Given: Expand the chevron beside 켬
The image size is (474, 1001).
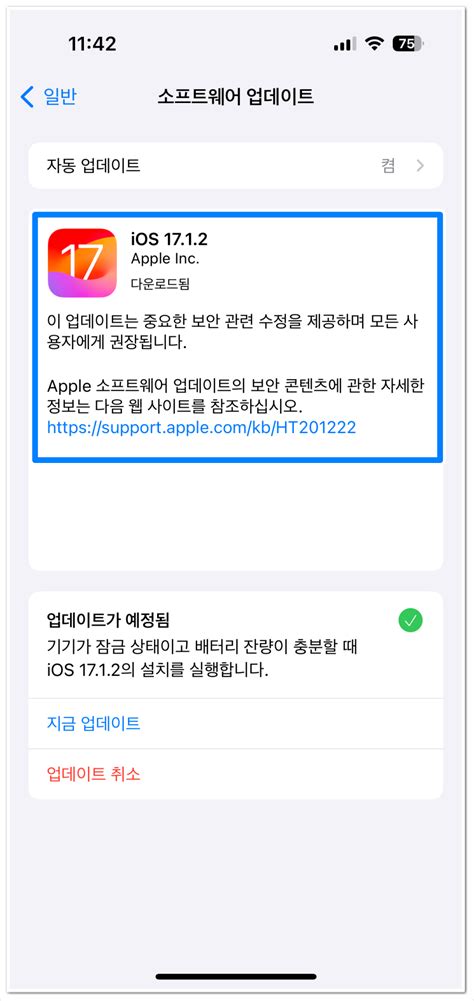Looking at the screenshot, I should click(x=420, y=166).
